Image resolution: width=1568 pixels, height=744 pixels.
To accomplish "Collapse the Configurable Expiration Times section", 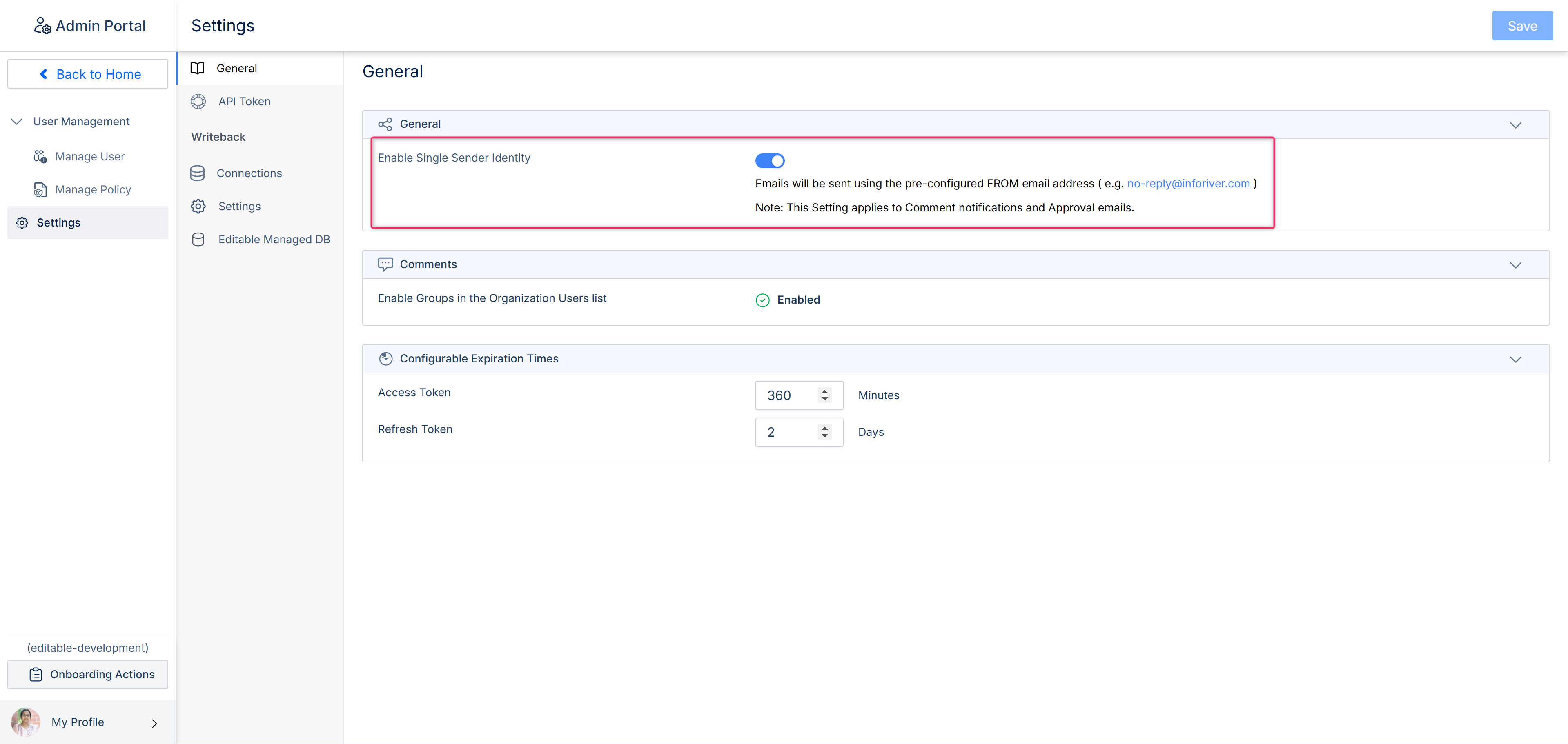I will click(x=1515, y=359).
